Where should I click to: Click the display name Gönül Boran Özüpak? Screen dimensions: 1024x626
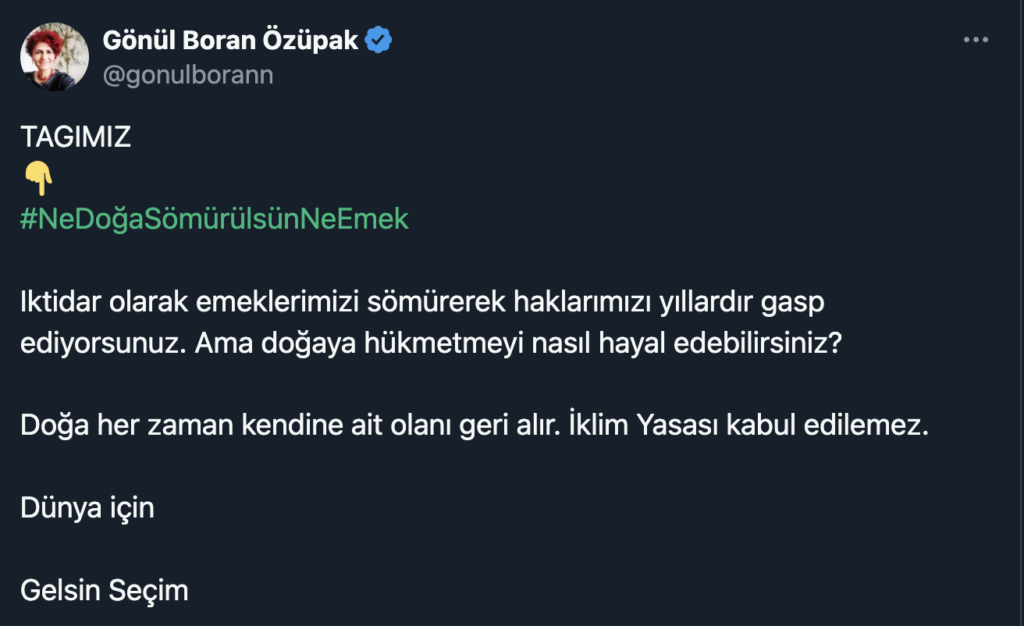click(230, 41)
